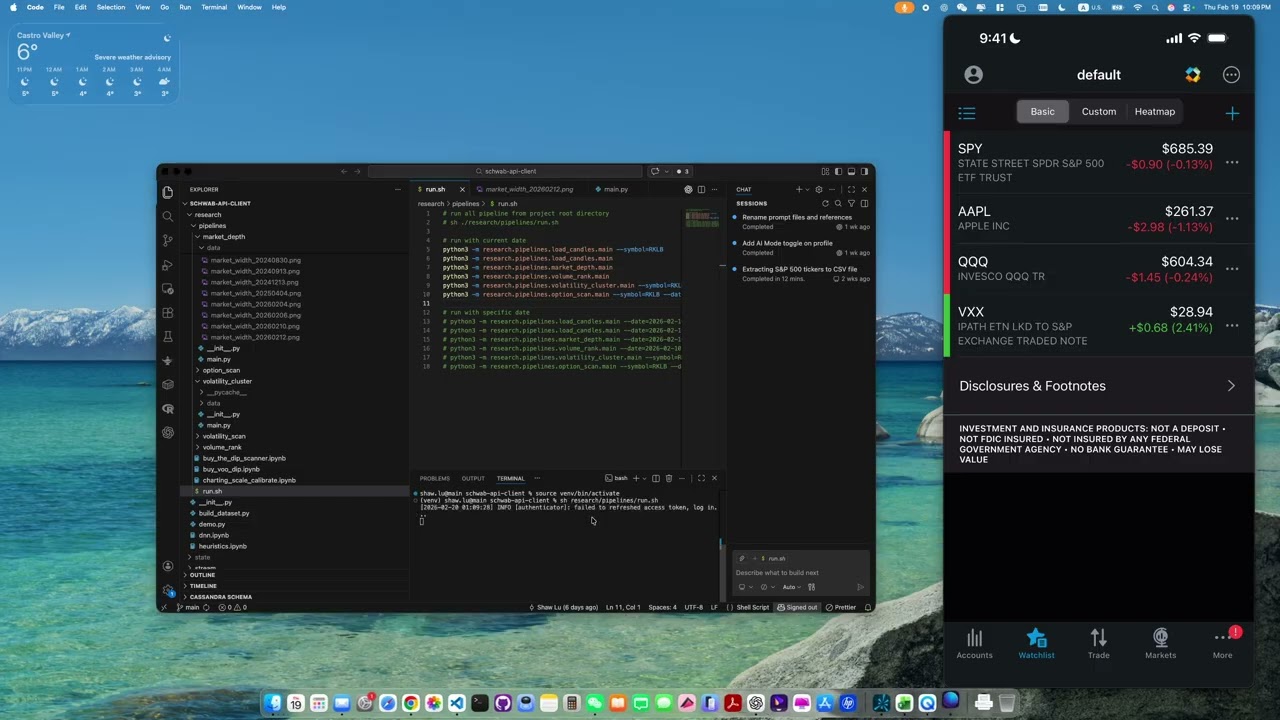Select the Heatmap watchlist view
Screen dimensions: 1280x720
click(1154, 112)
